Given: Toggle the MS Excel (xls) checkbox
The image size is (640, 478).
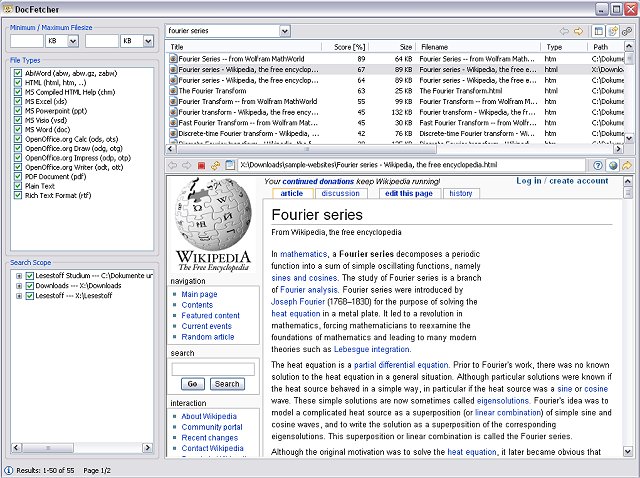Looking at the screenshot, I should coord(17,103).
